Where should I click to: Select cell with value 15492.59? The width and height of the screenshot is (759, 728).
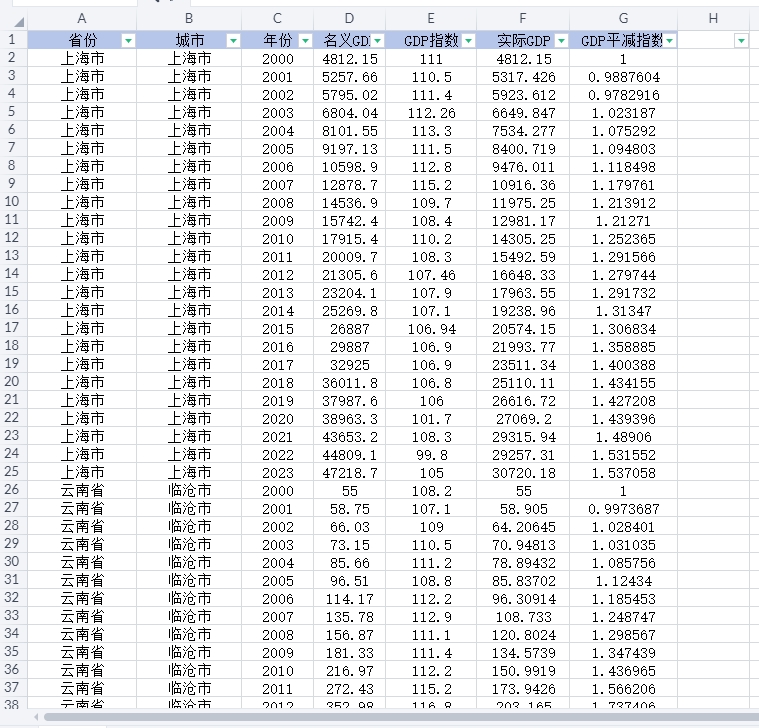tap(523, 256)
